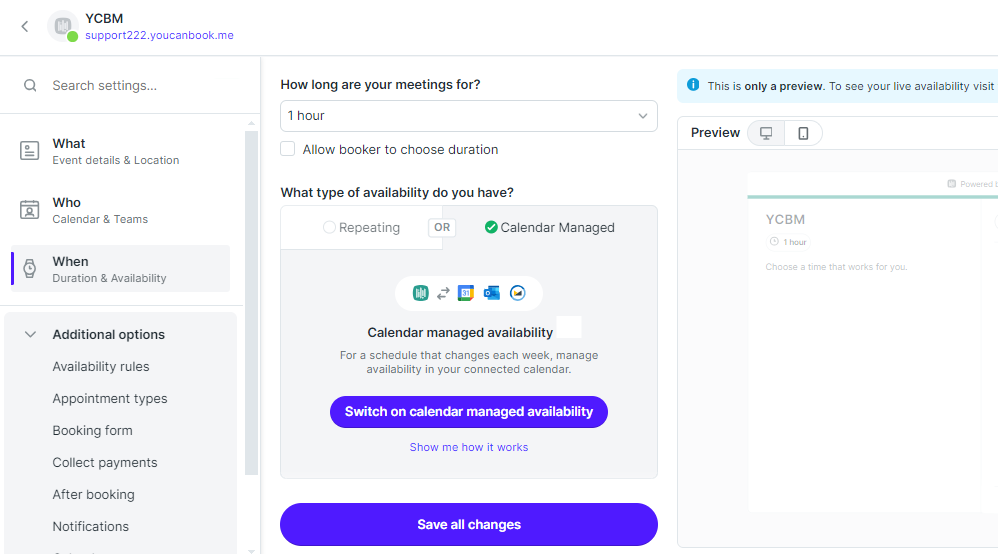
Task: Click the Google Calendar icon
Action: point(466,293)
